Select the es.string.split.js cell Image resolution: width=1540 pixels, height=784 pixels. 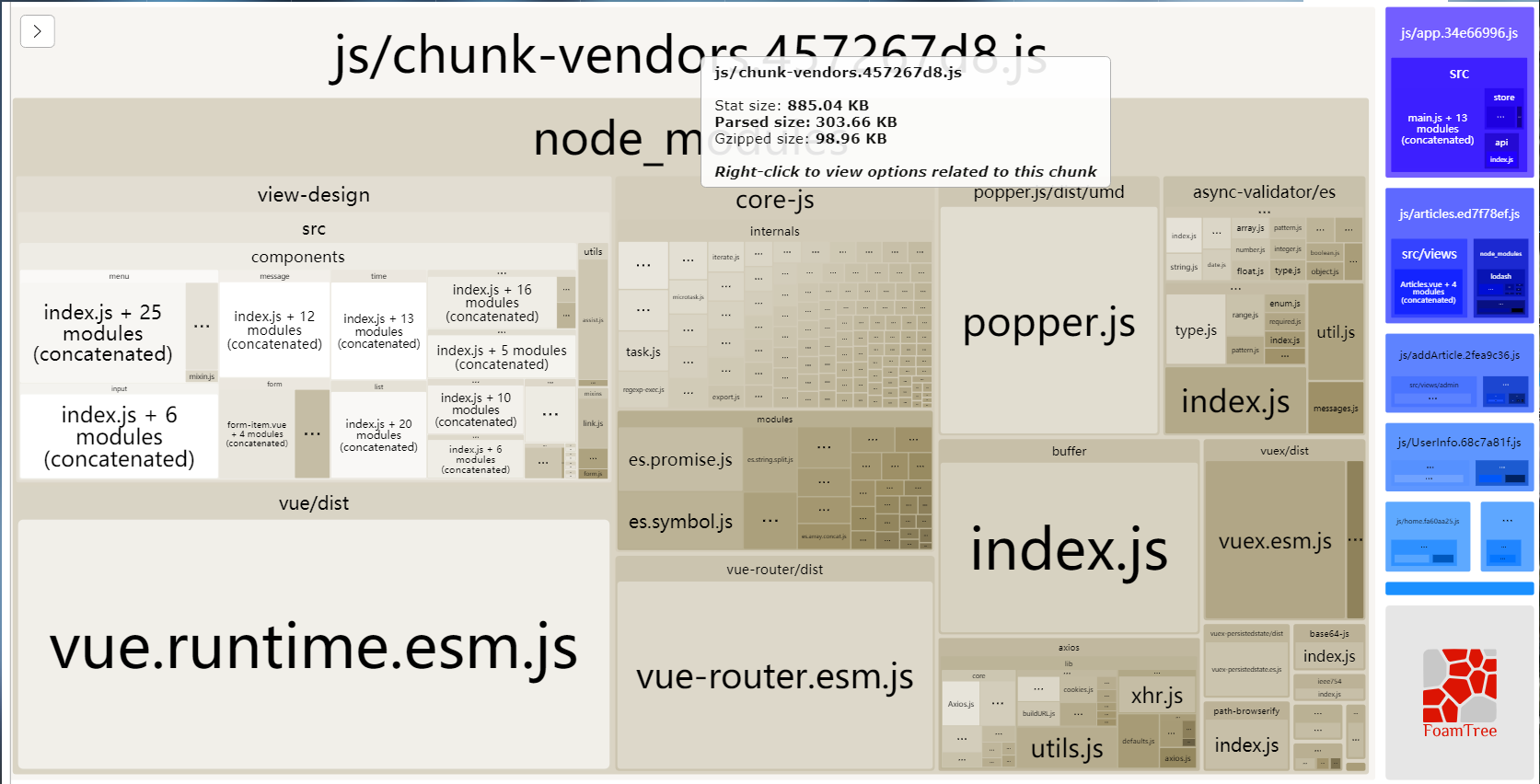click(x=770, y=459)
